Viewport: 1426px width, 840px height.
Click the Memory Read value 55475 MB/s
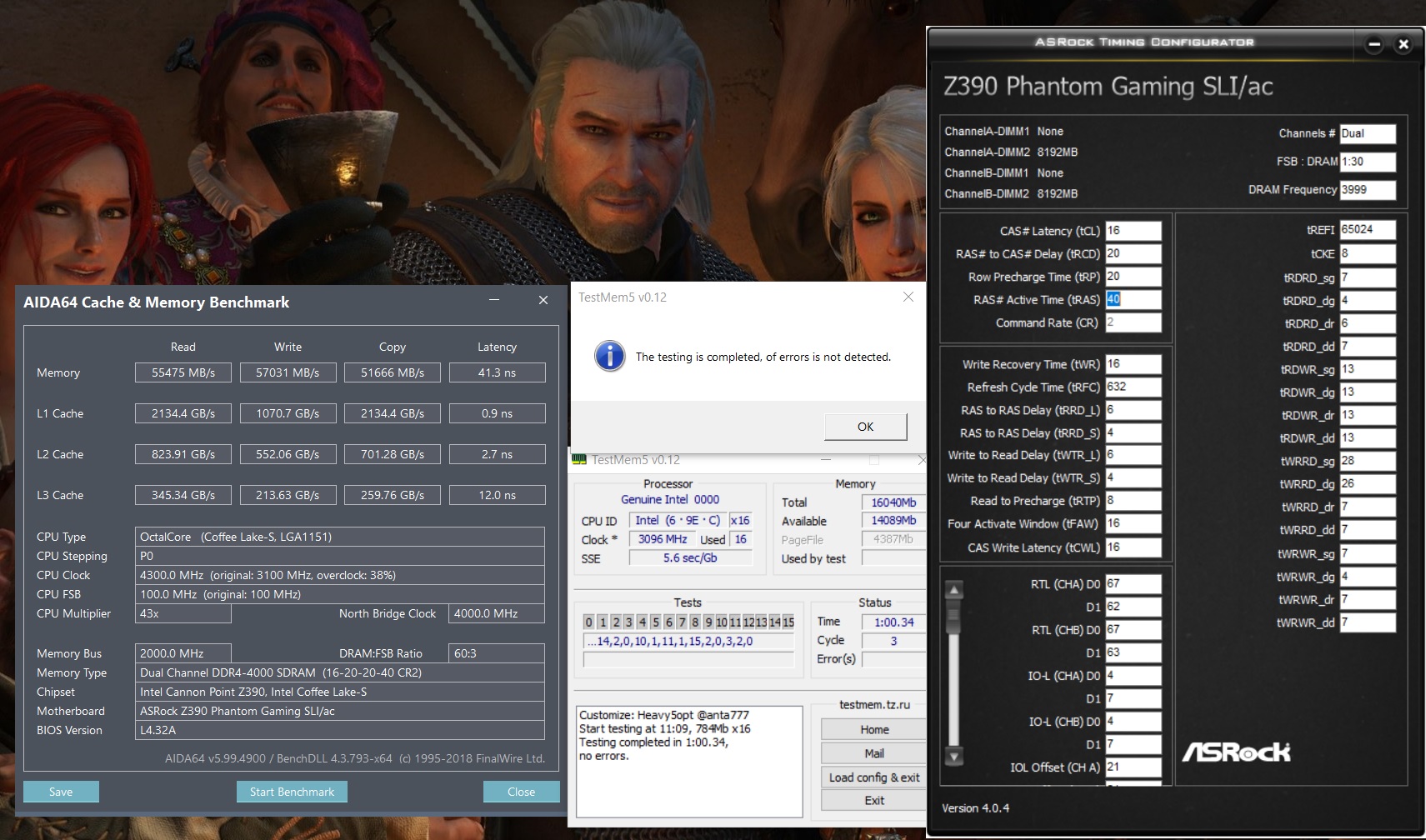point(183,372)
